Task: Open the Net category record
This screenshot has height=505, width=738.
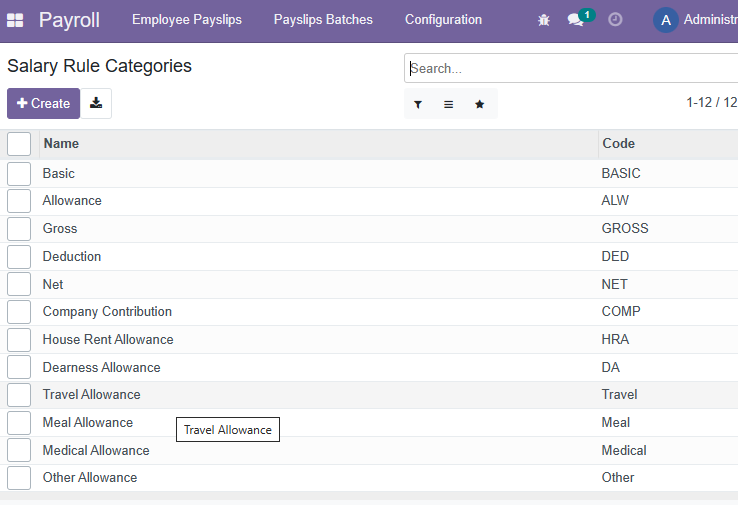Action: (x=53, y=284)
